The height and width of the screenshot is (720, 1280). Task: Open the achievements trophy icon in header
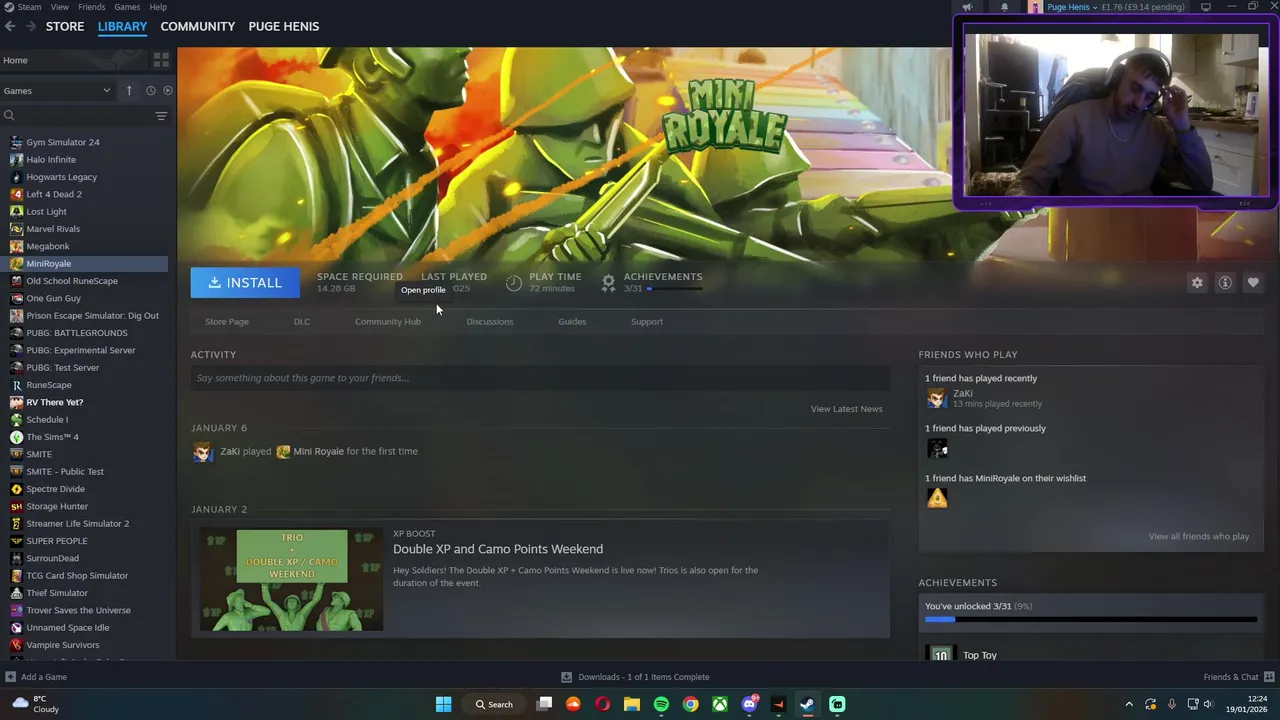(x=608, y=283)
